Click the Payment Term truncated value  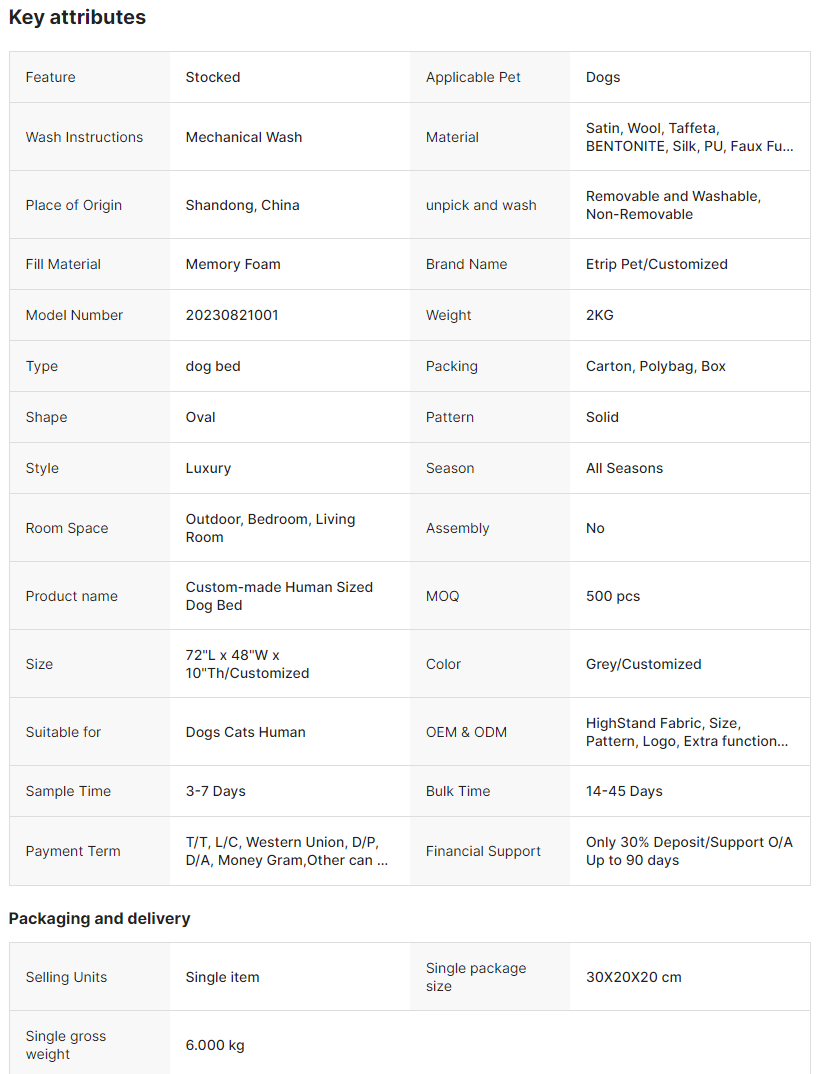pos(286,851)
